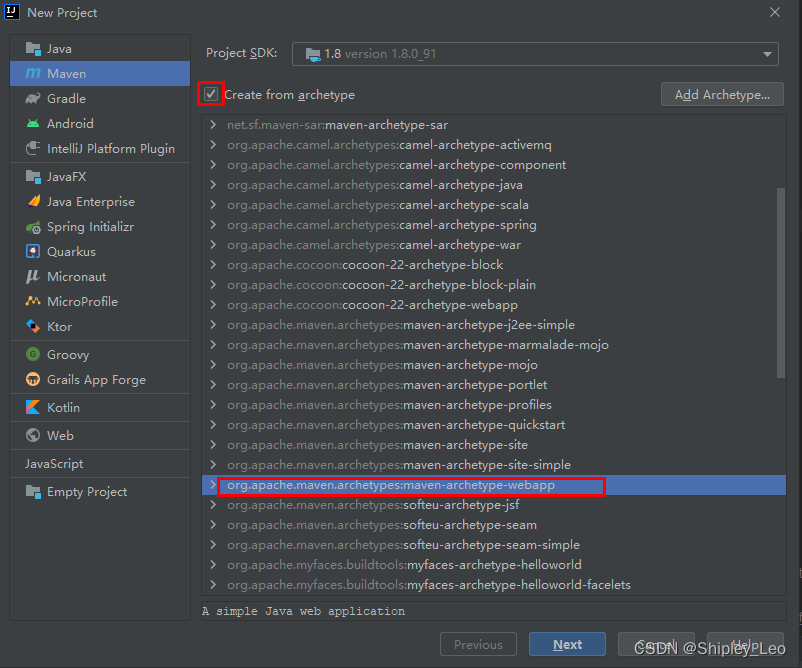
Task: Select Kotlin project type label
Action: coord(63,408)
